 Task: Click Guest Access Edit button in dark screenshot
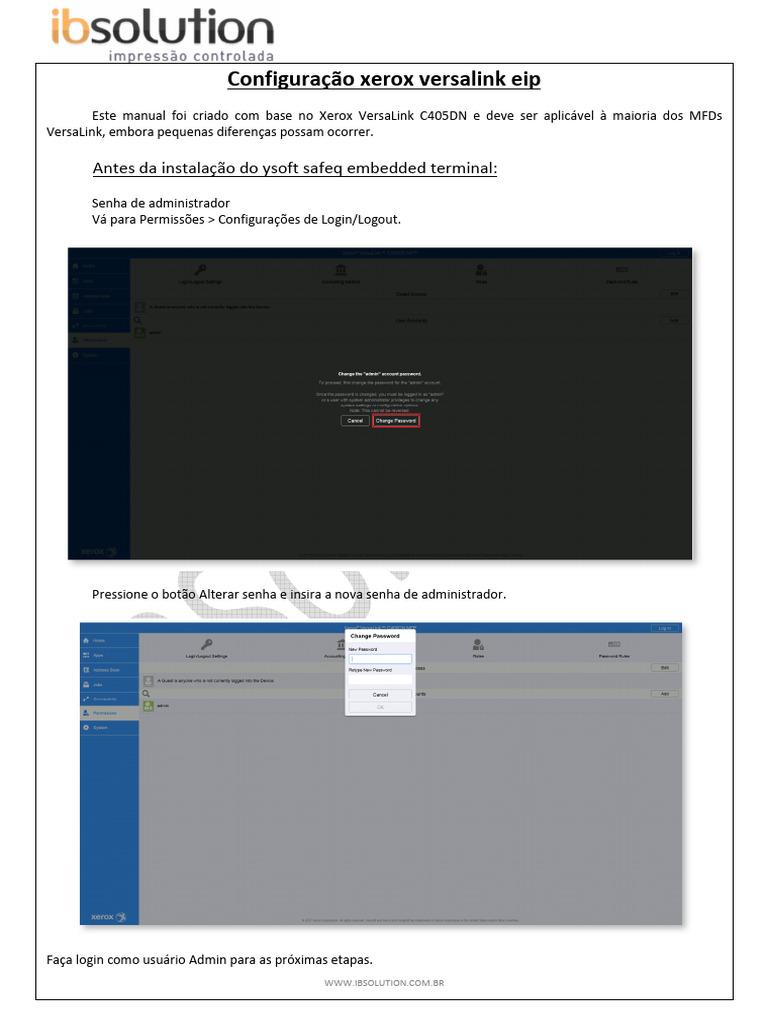[674, 294]
